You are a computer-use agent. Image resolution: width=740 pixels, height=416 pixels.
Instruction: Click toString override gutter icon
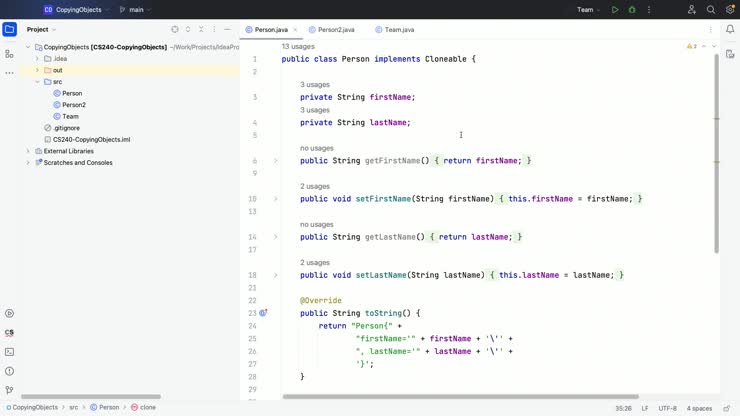263,313
